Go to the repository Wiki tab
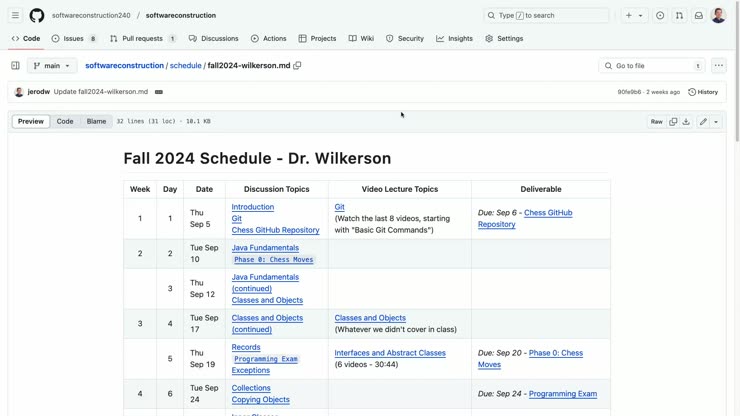The height and width of the screenshot is (416, 740). [x=361, y=39]
